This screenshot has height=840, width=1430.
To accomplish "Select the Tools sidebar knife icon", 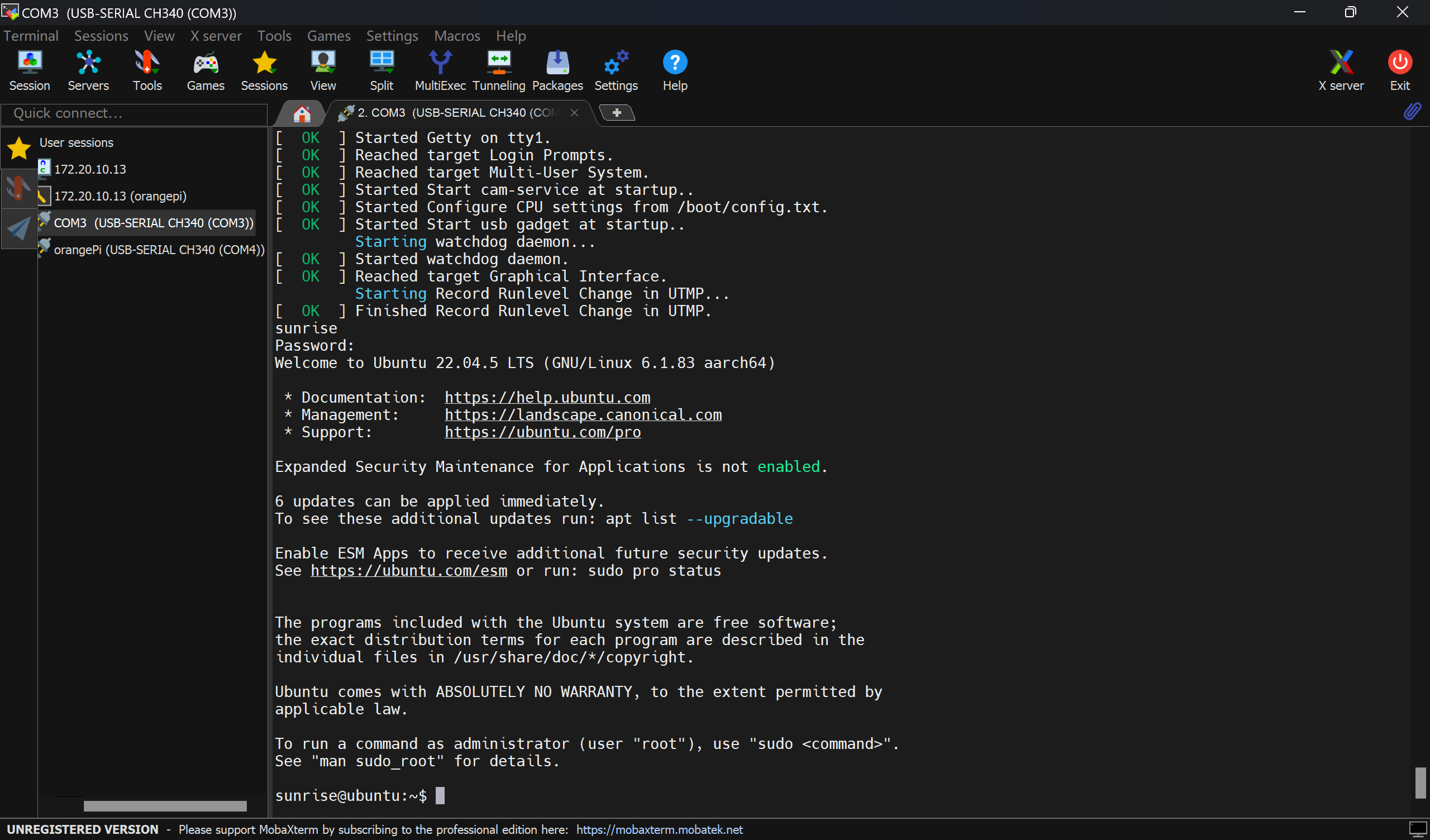I will (x=19, y=188).
